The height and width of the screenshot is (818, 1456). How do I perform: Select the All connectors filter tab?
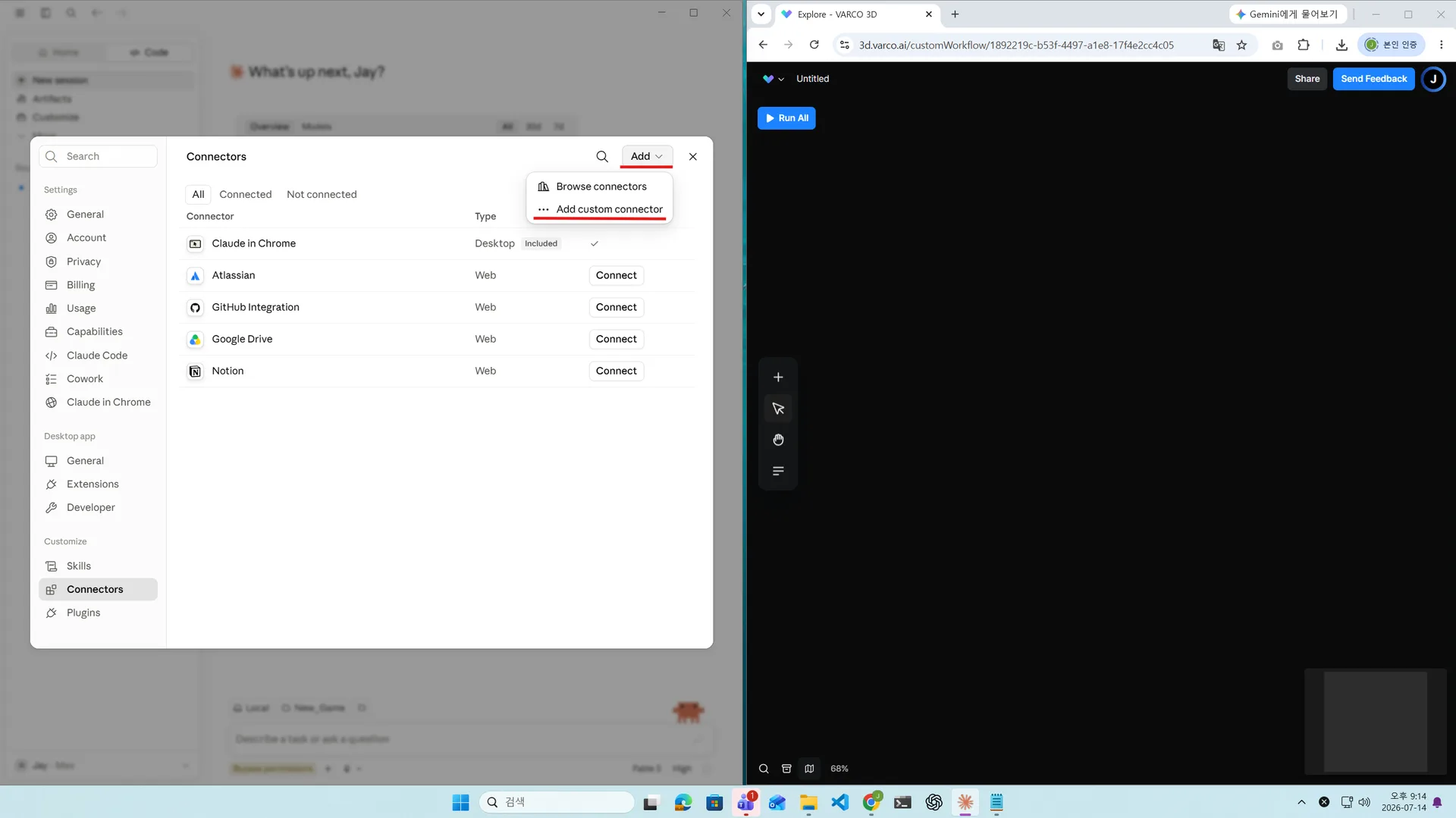pos(198,194)
